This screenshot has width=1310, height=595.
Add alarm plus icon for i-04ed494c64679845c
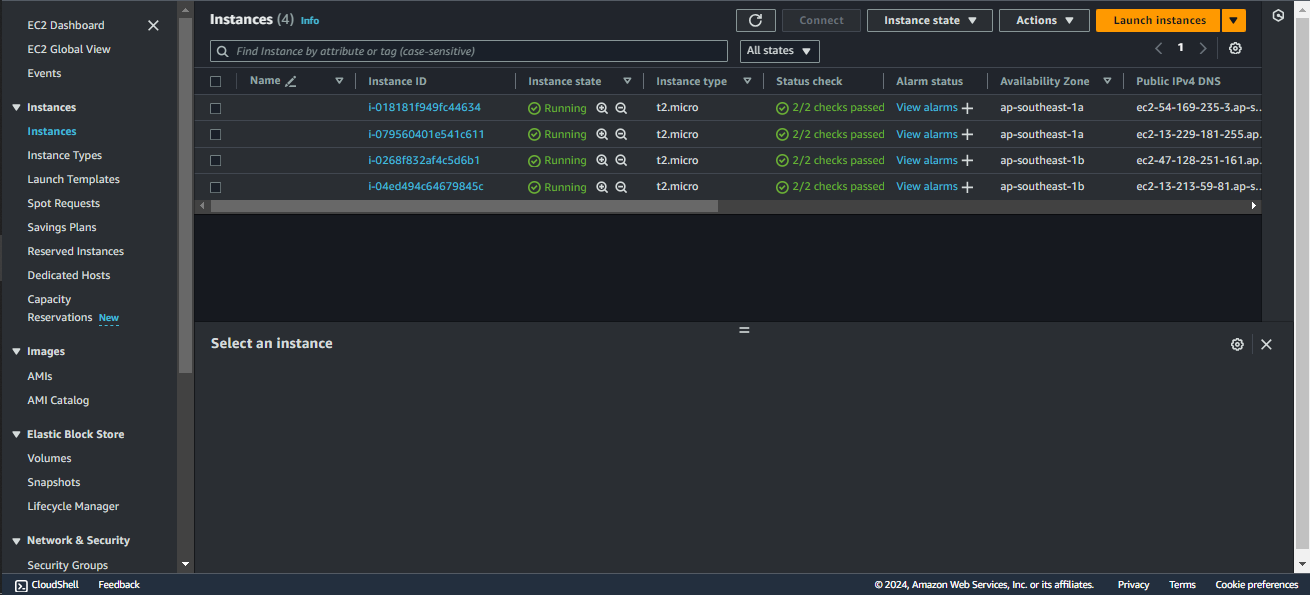pos(967,187)
